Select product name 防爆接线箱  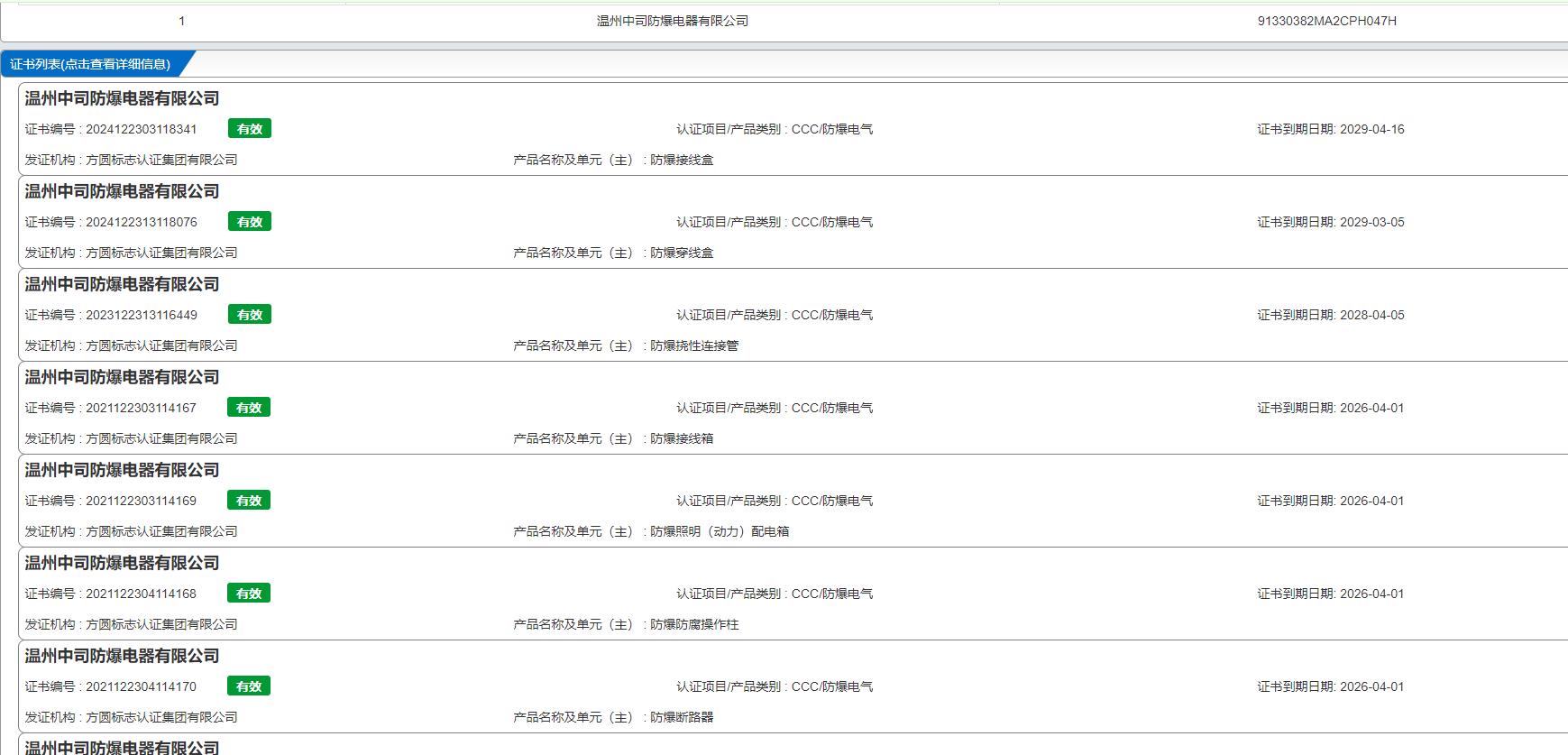pos(682,438)
